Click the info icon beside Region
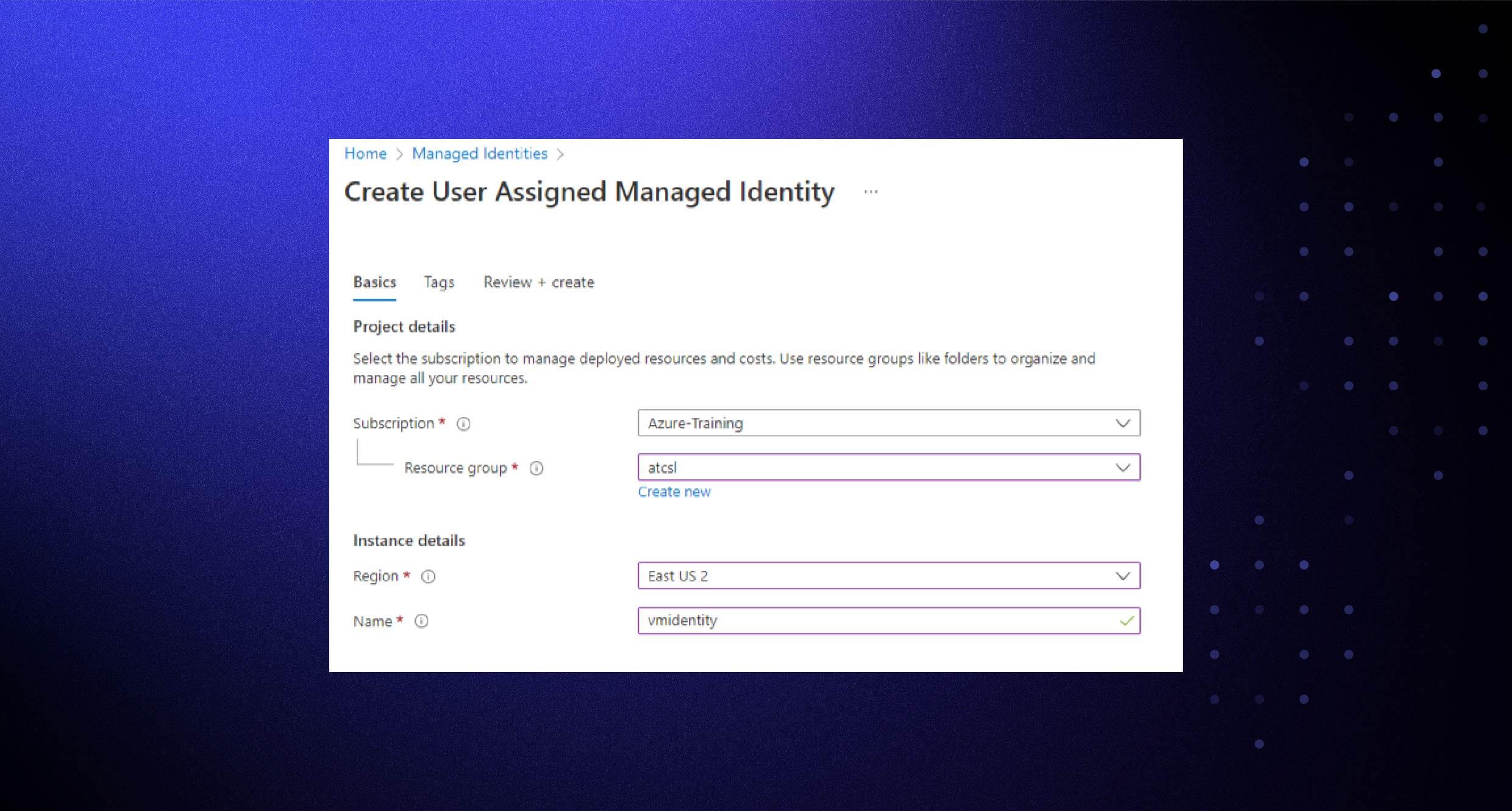 pos(427,576)
